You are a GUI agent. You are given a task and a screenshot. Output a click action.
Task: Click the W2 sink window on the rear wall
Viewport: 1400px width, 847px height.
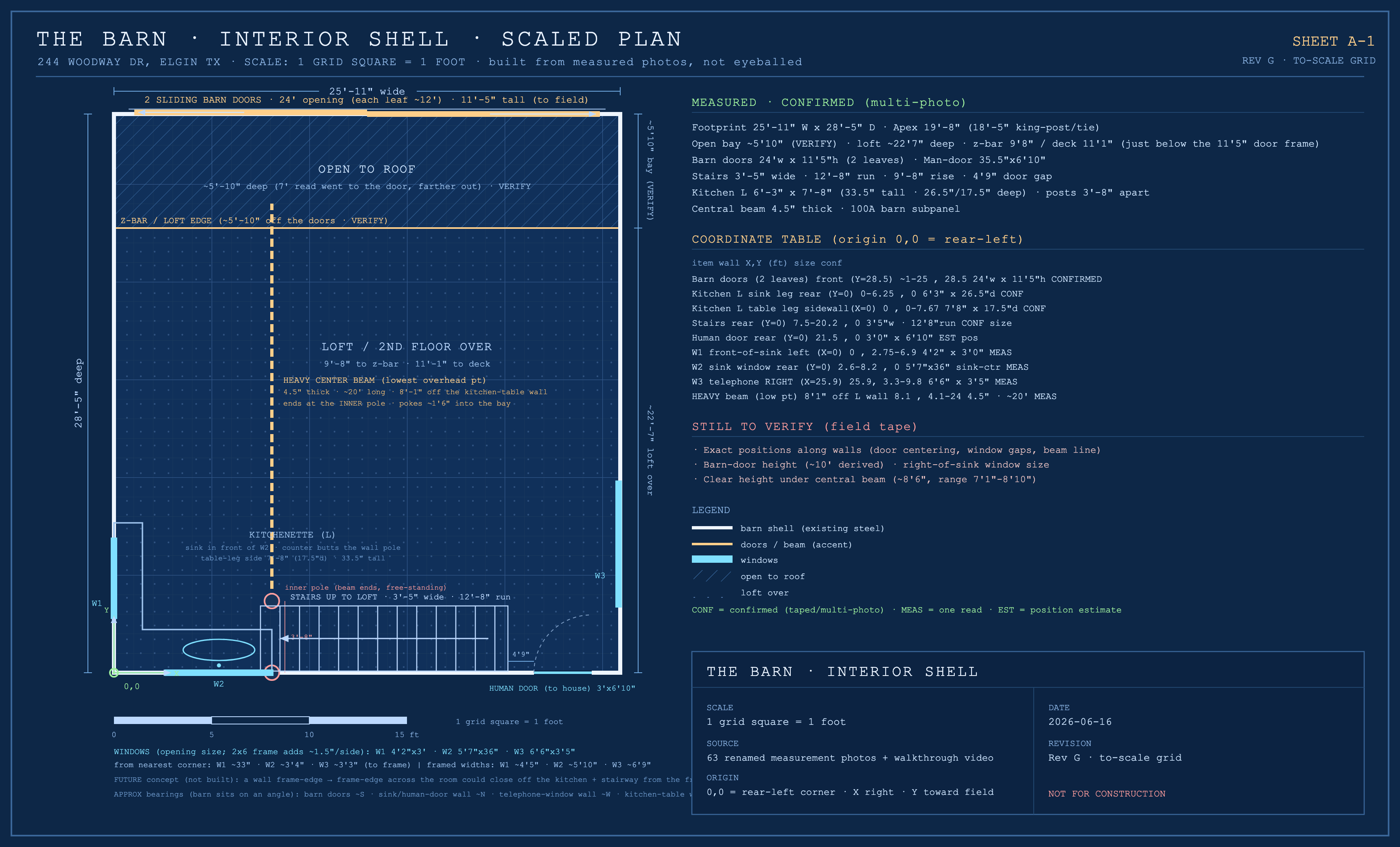tap(219, 672)
